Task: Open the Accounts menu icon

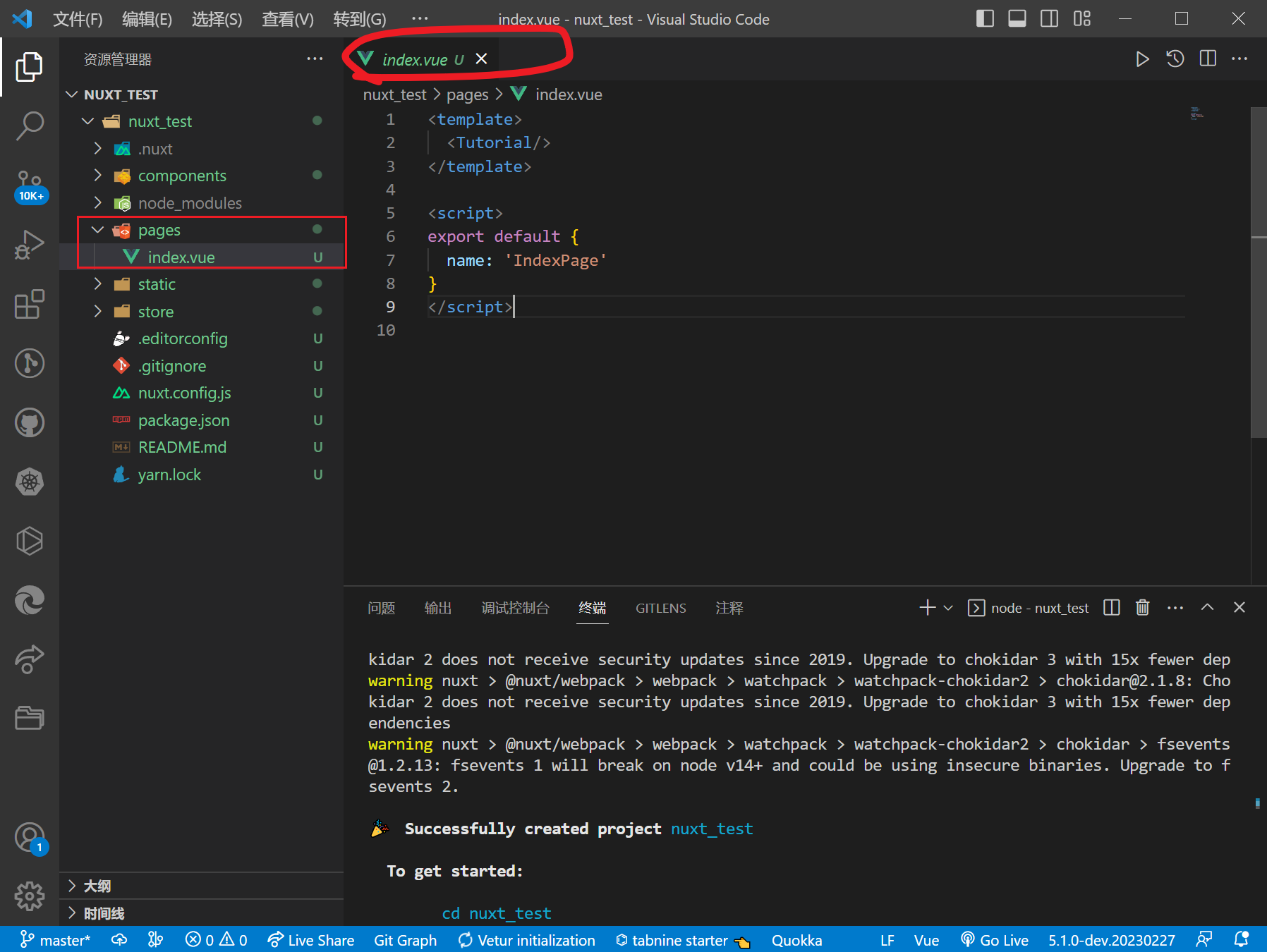Action: coord(29,838)
